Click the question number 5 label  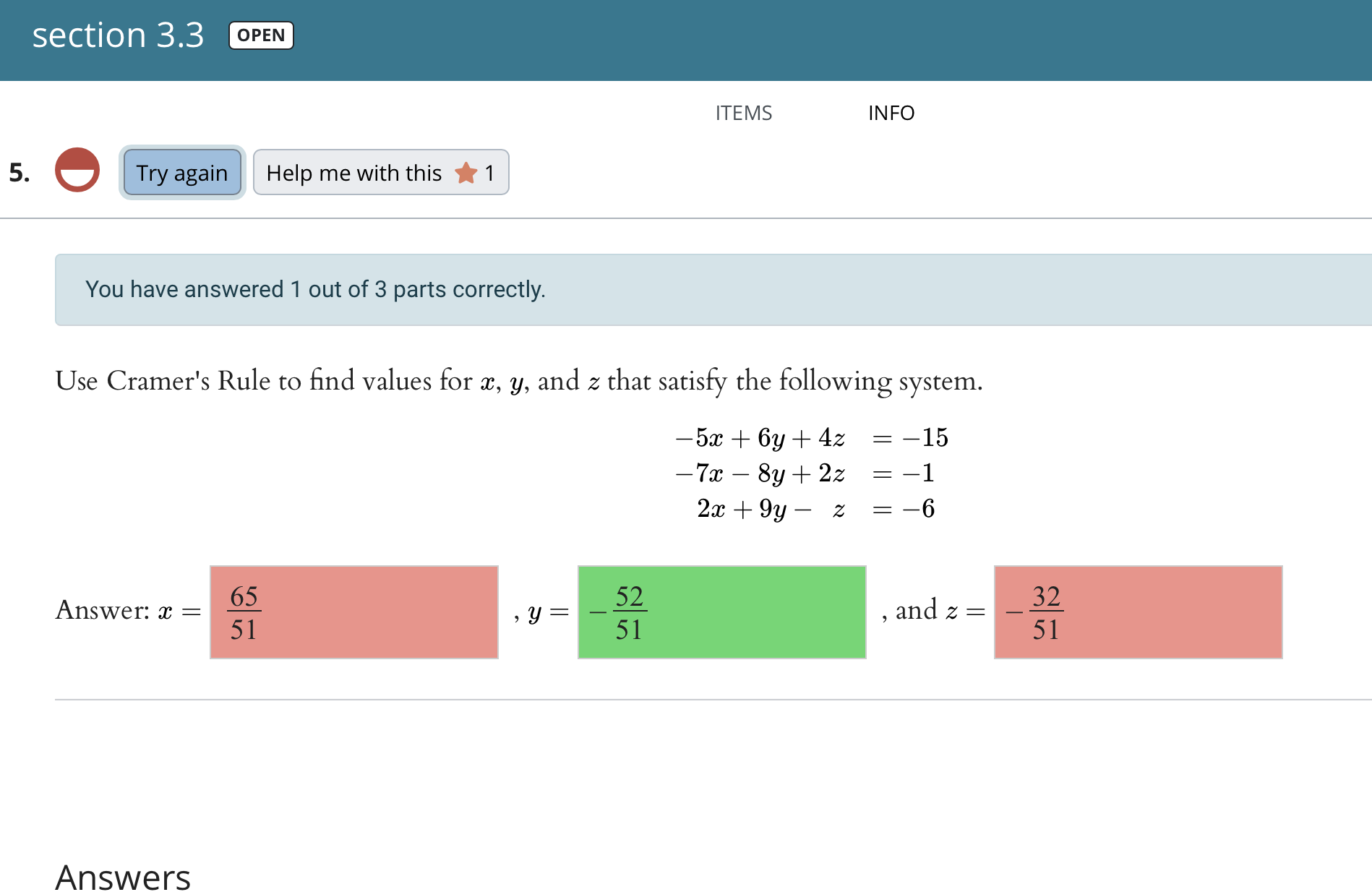point(20,172)
